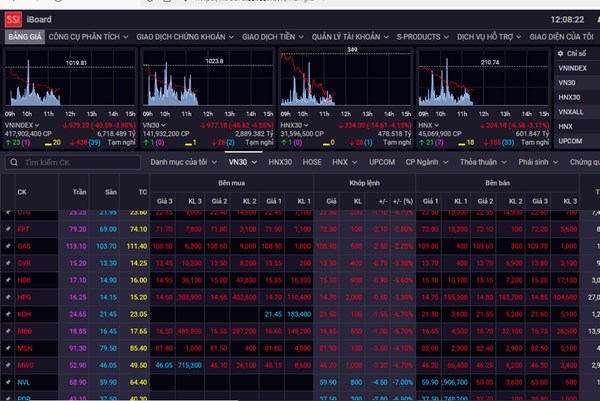Open the VN30 chart selector dropdown

tap(154, 125)
